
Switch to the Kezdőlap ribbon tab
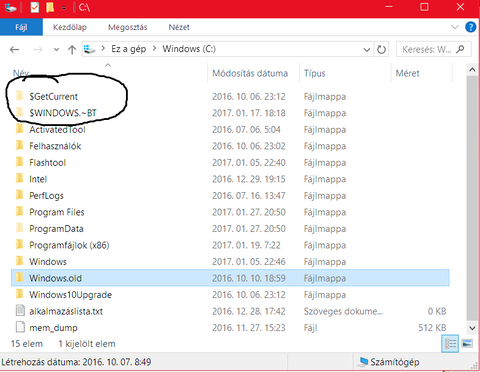tap(70, 27)
